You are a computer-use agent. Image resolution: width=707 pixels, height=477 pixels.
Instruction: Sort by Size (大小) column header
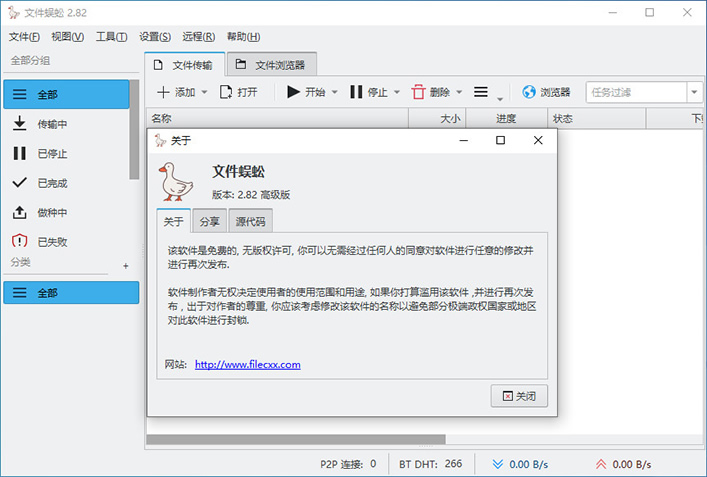[x=437, y=119]
